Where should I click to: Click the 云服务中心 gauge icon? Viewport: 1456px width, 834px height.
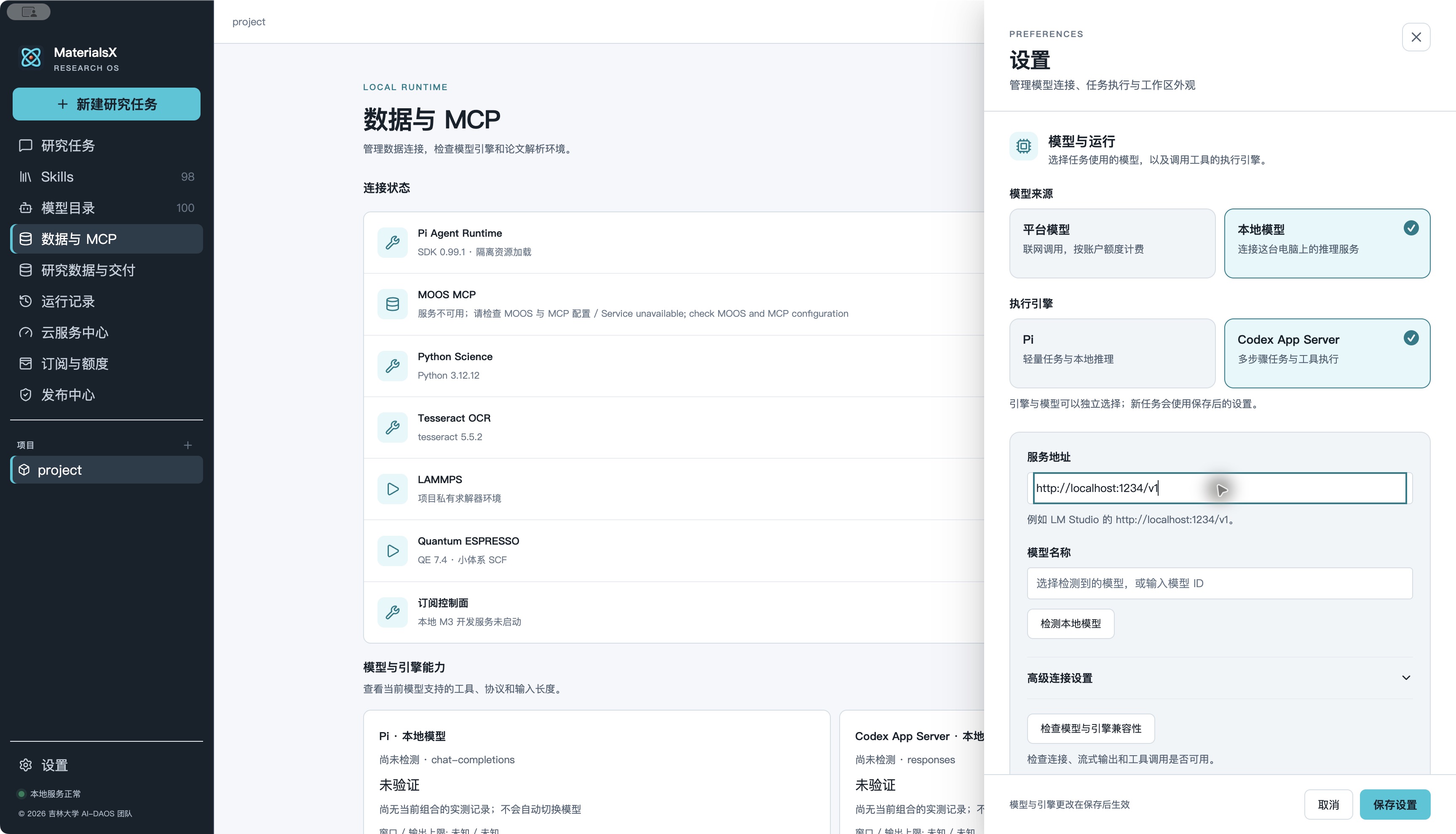[x=26, y=332]
